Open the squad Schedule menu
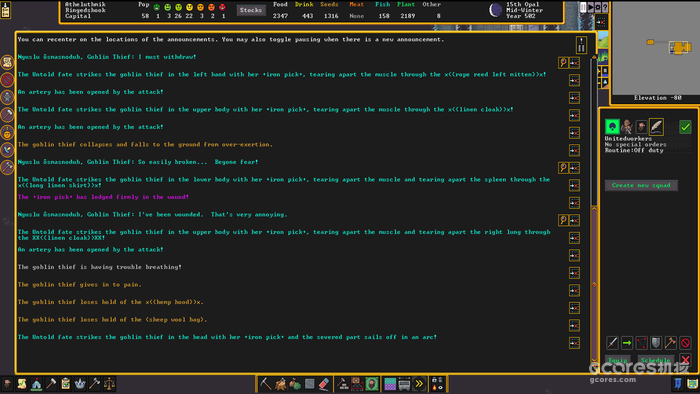This screenshot has width=700, height=394. [x=655, y=360]
